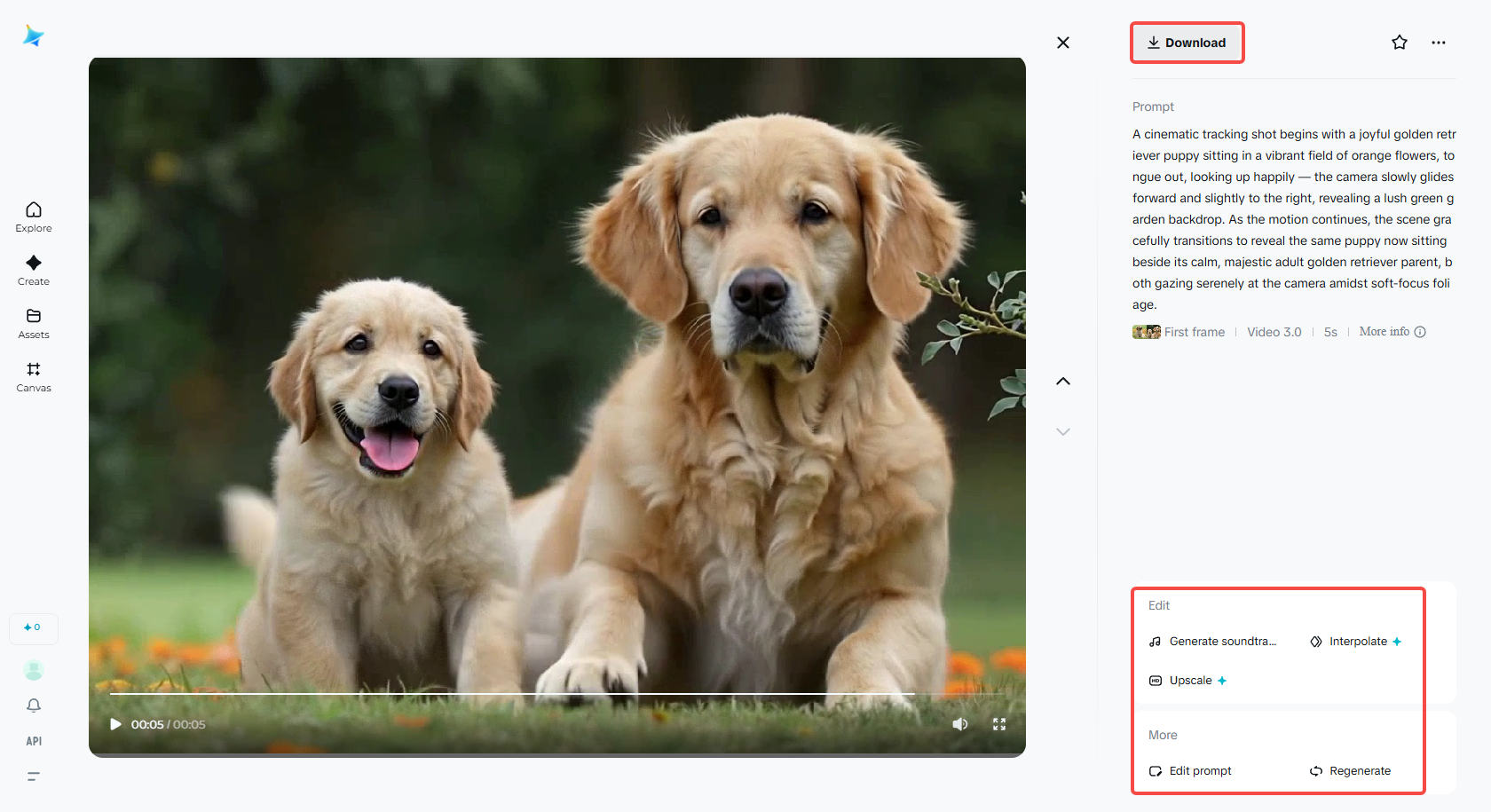The image size is (1491, 812).
Task: Click the video timestamp 00:05 / 00:05
Action: [169, 724]
